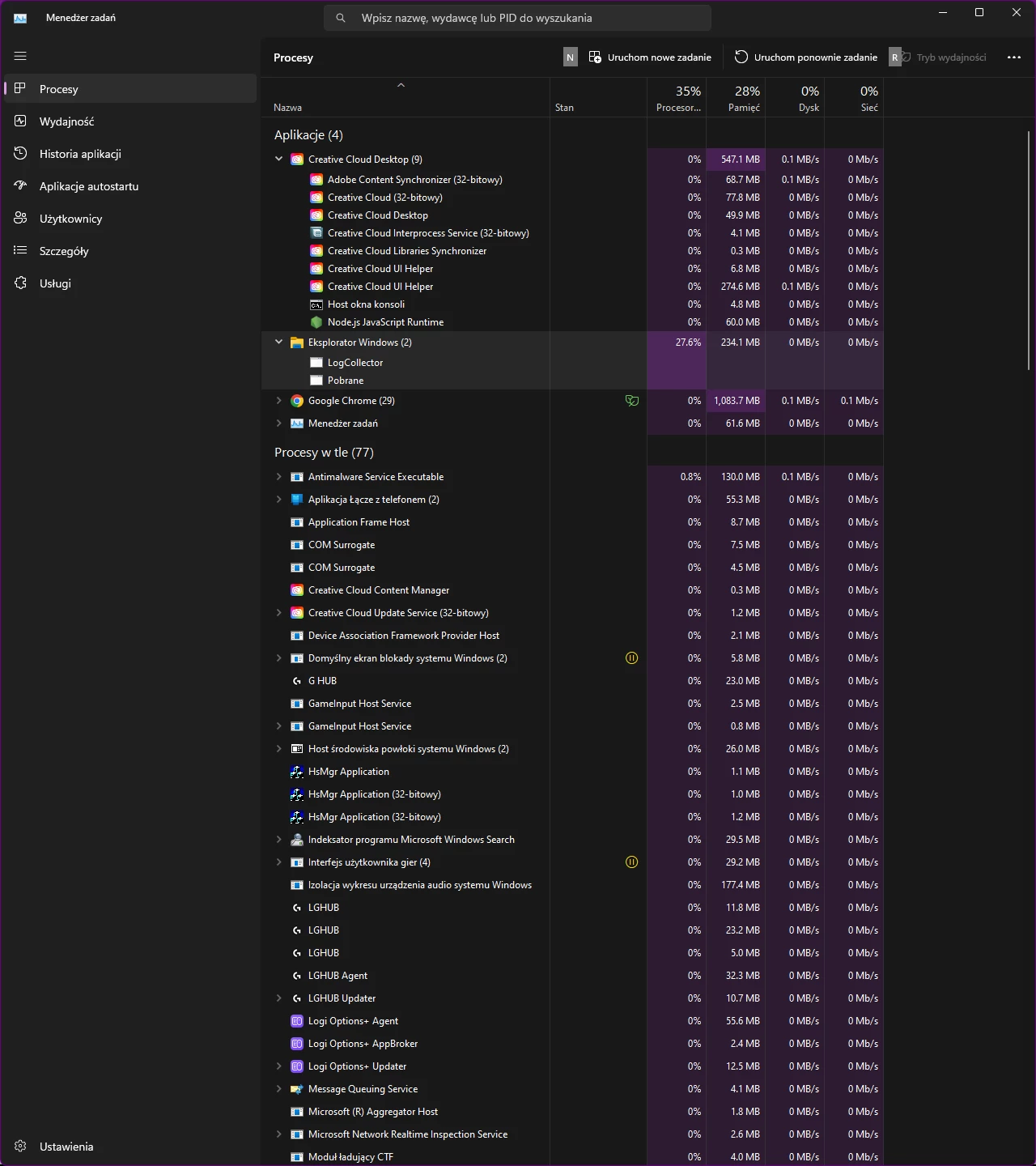Open the three-dots more options menu
1036x1166 pixels.
pyautogui.click(x=1014, y=57)
